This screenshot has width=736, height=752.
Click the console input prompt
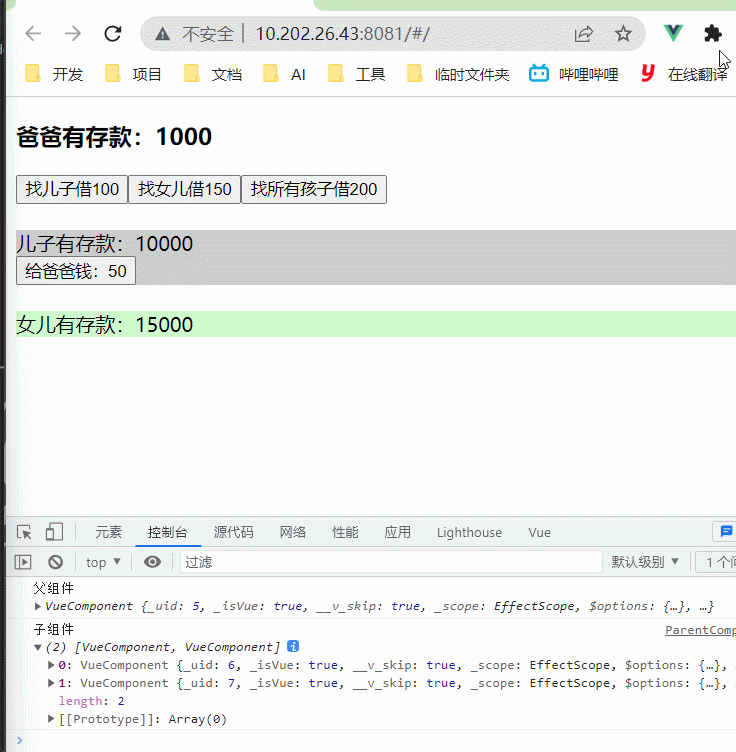(374, 741)
